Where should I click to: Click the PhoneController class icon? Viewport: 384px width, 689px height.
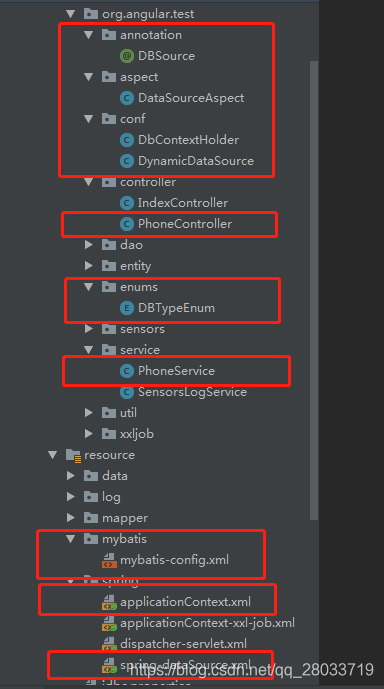pyautogui.click(x=127, y=224)
